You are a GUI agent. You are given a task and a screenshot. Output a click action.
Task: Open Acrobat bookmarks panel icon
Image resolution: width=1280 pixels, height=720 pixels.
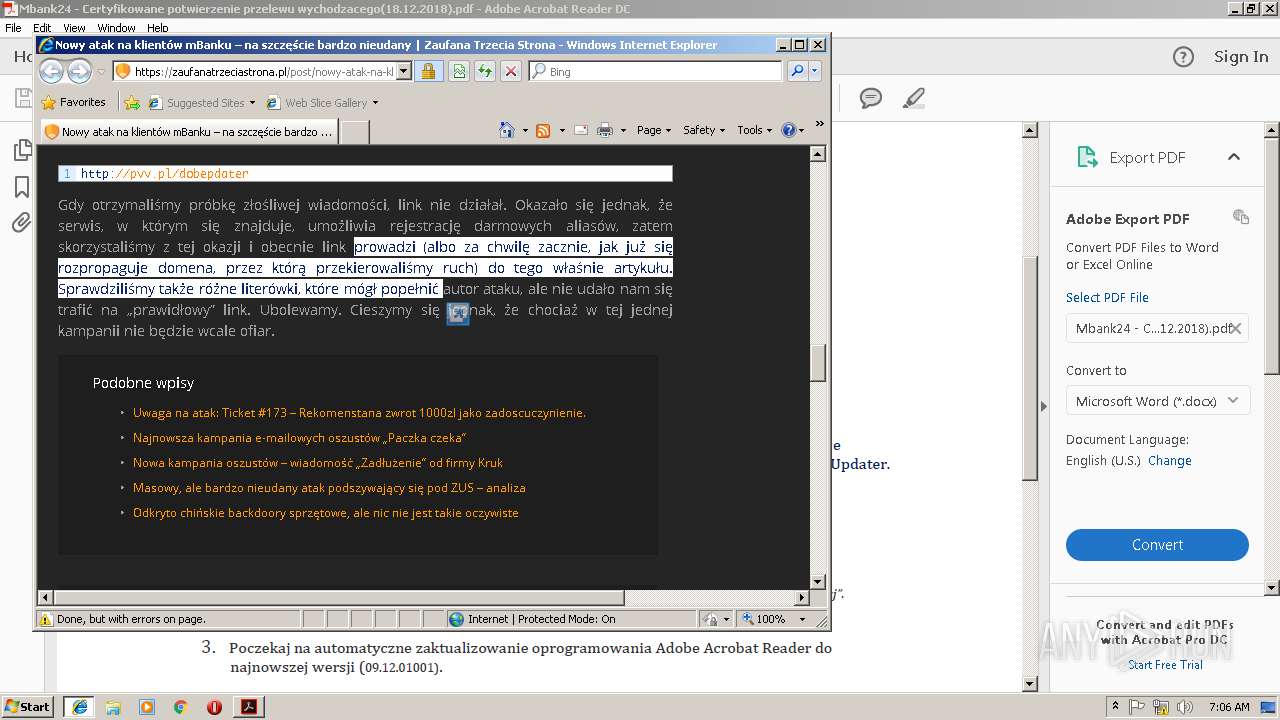click(x=21, y=187)
